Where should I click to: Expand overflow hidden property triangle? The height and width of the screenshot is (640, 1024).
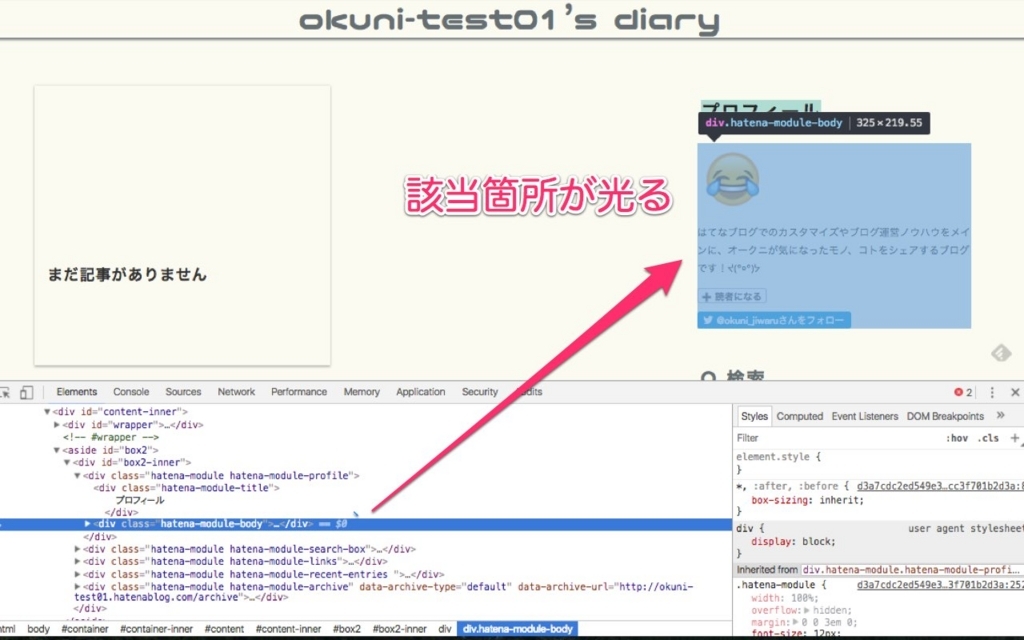(807, 611)
